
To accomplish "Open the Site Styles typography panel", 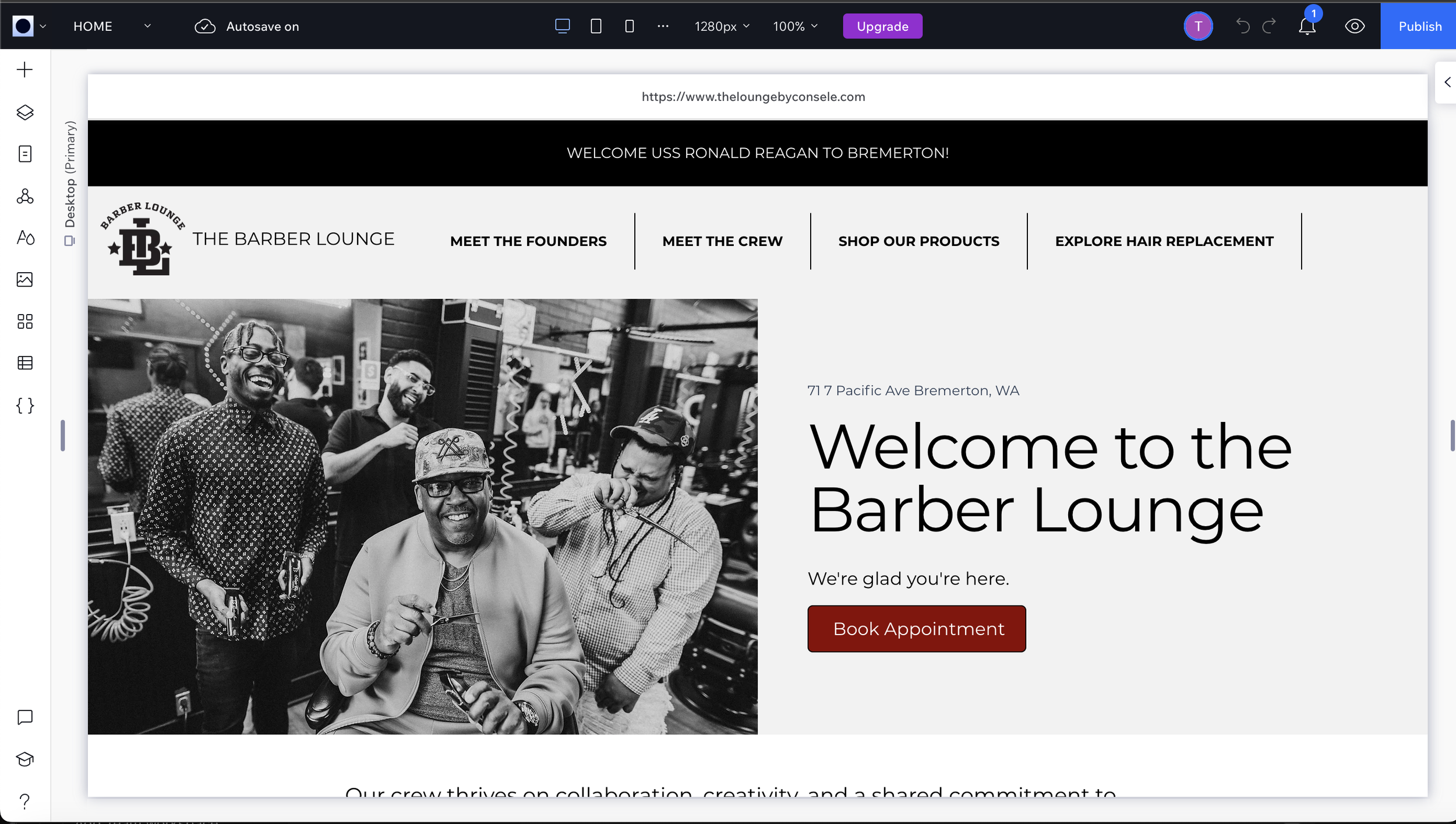I will (24, 238).
